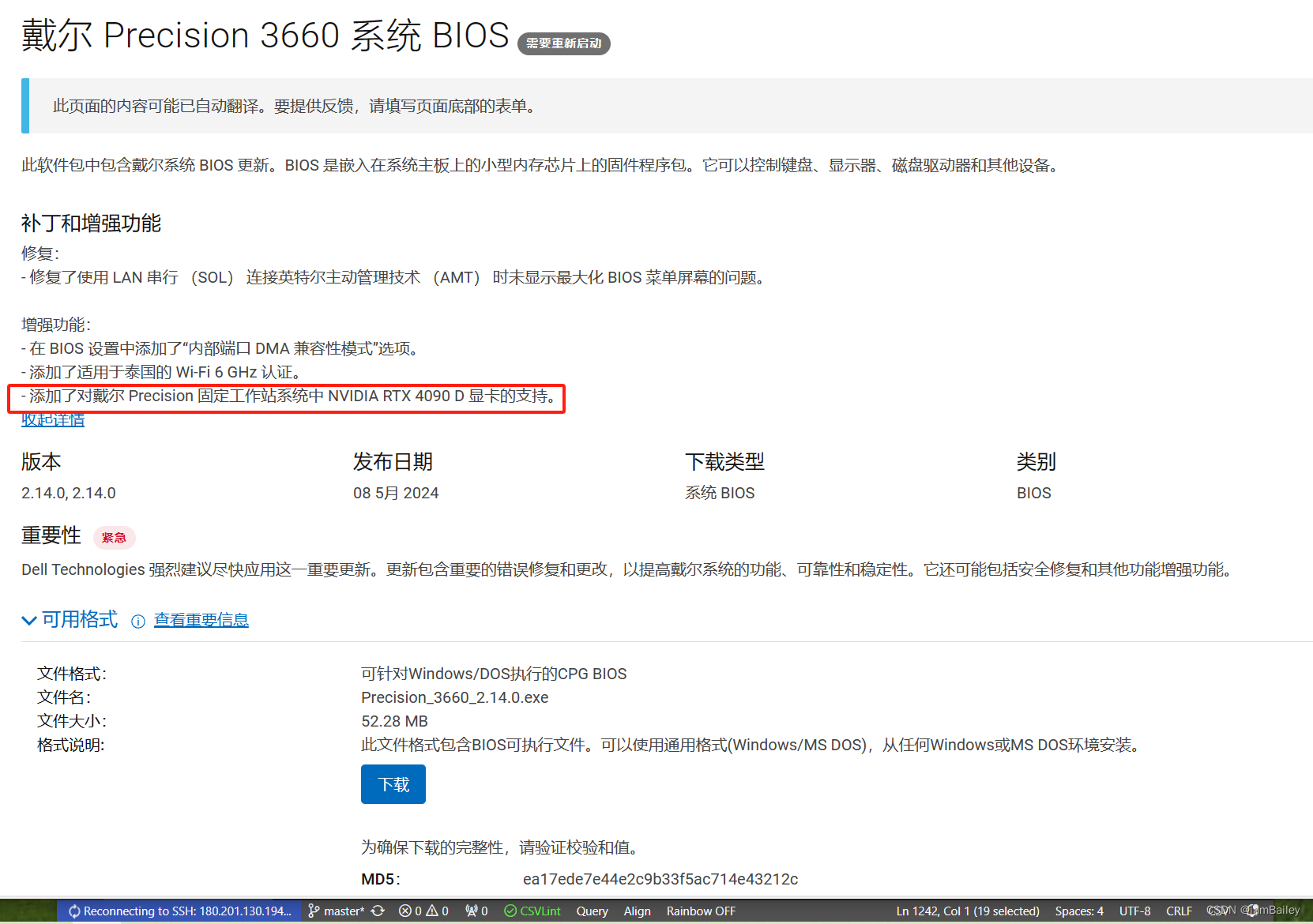1313x924 pixels.
Task: Click the forwarded ports status icon
Action: tap(476, 911)
